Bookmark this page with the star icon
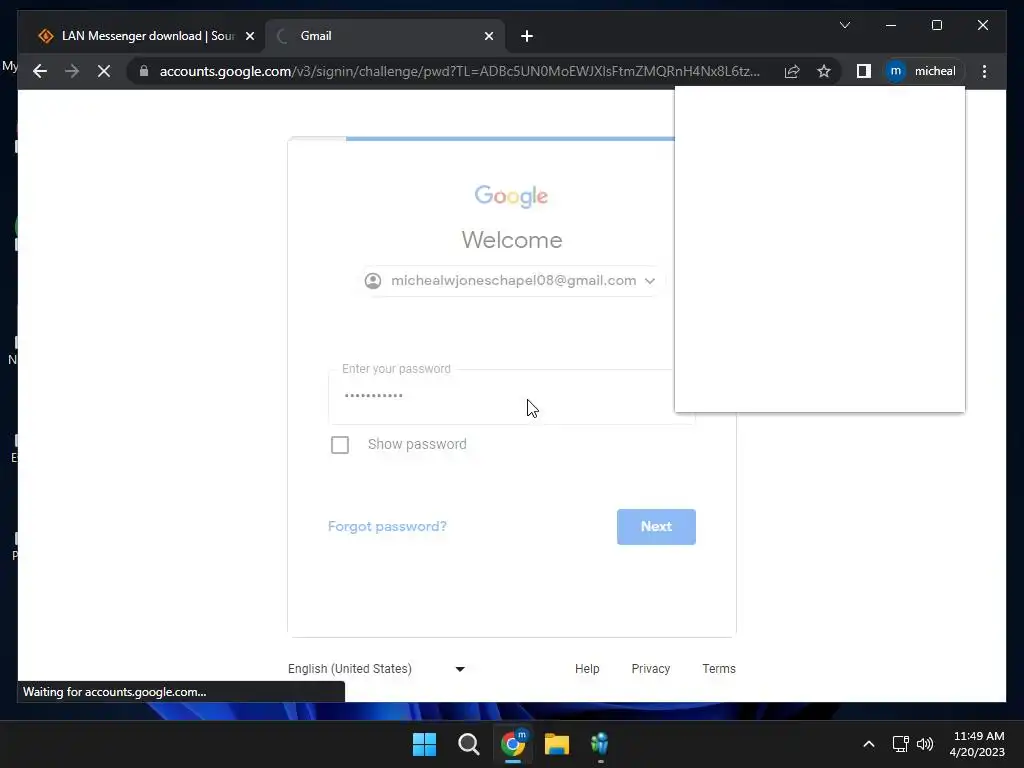The height and width of the screenshot is (768, 1024). (824, 71)
